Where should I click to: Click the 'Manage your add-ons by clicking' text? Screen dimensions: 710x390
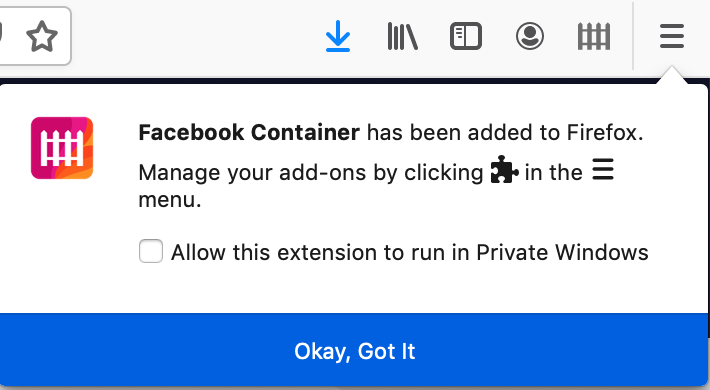311,173
